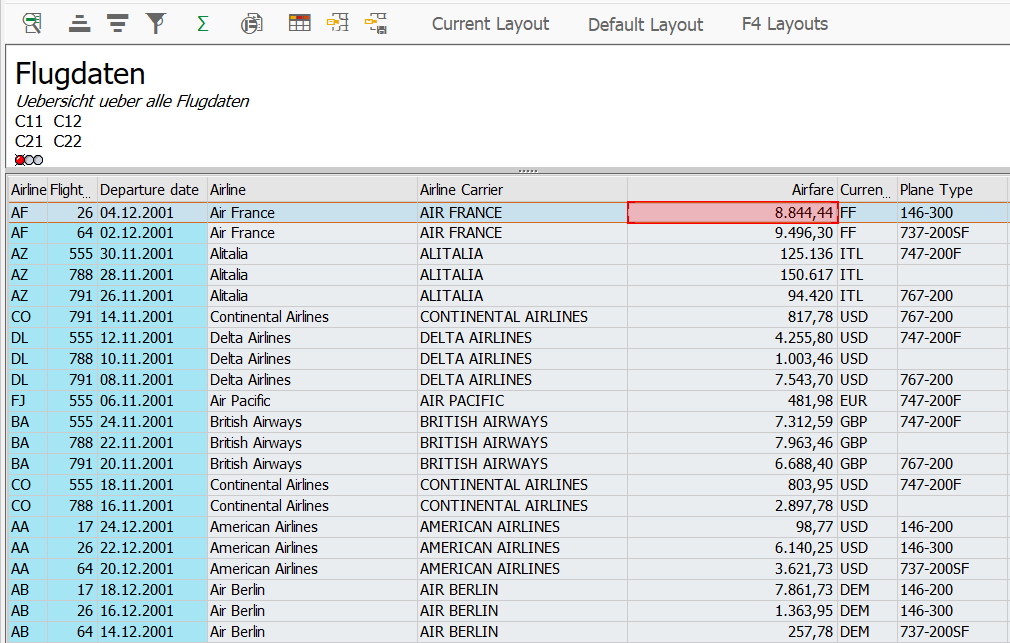The image size is (1010, 643).
Task: Click plane type 146-200 in American Airlines row
Action: (952, 526)
